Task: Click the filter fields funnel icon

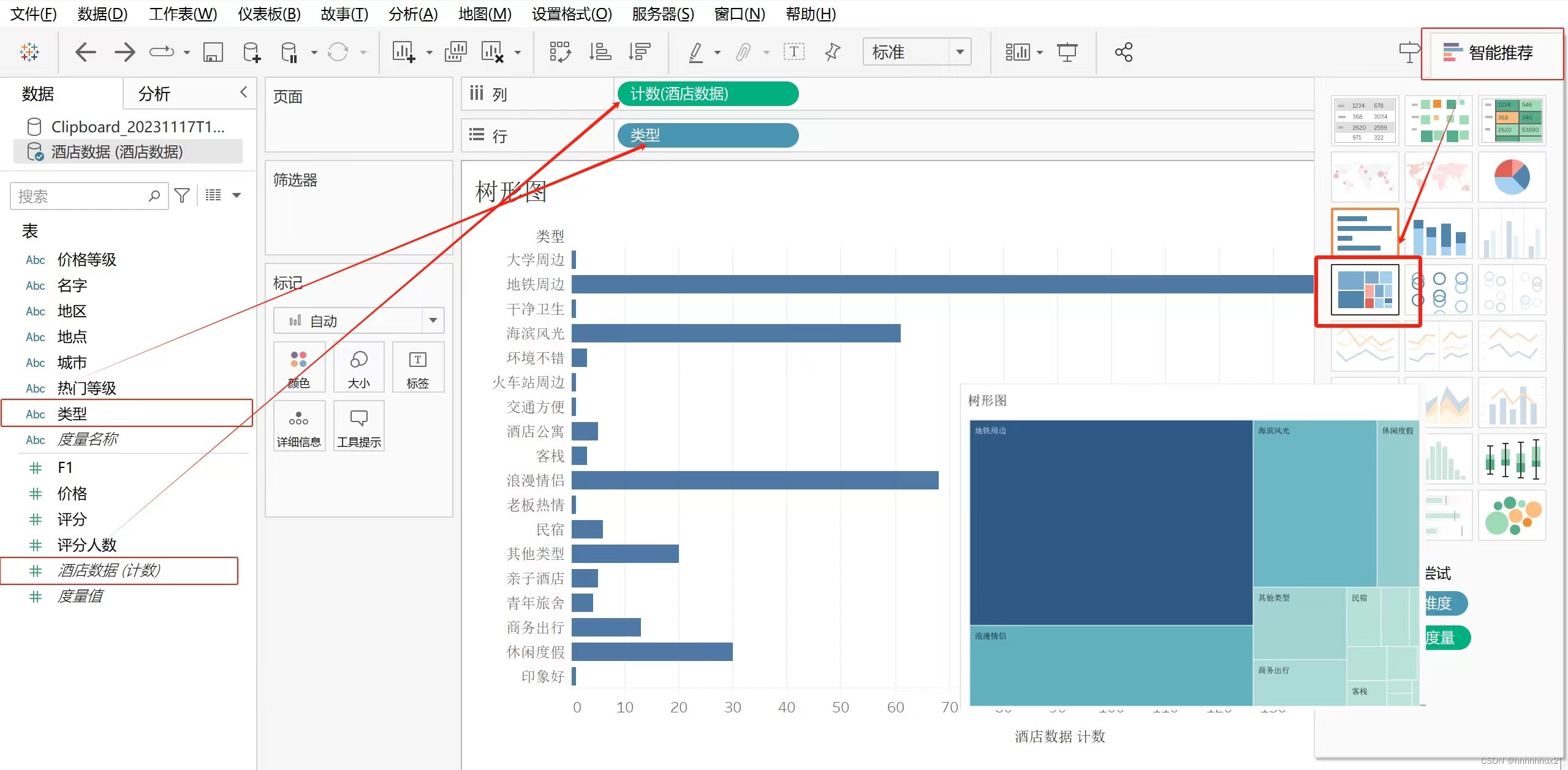Action: tap(182, 195)
